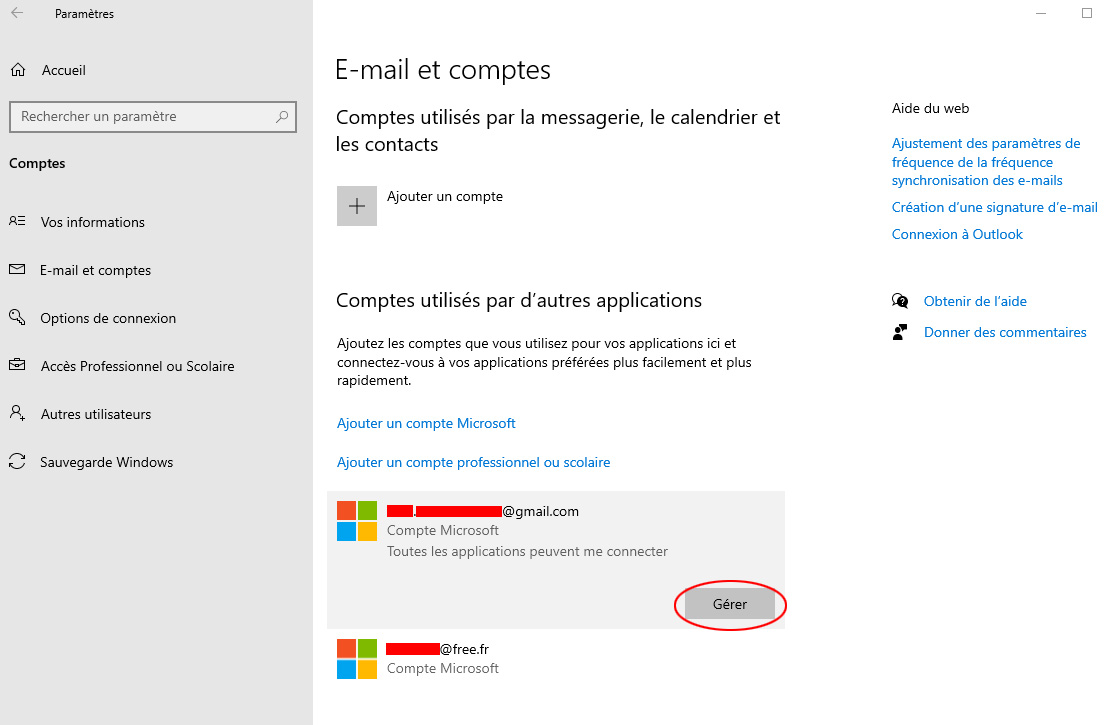Minimize the Paramètres window
The height and width of the screenshot is (725, 1113).
tap(1041, 13)
